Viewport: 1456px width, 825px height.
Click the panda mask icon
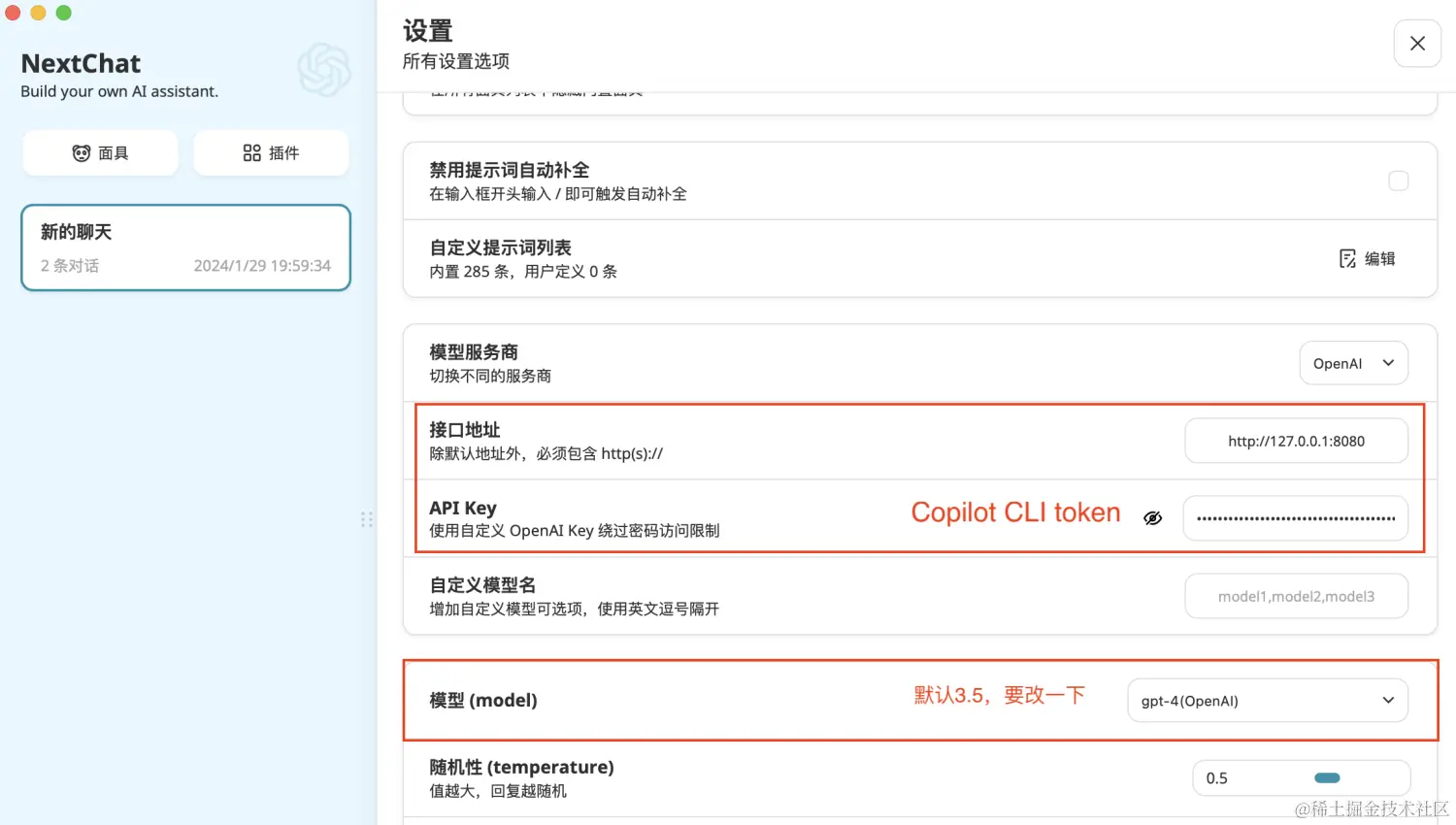pyautogui.click(x=82, y=153)
